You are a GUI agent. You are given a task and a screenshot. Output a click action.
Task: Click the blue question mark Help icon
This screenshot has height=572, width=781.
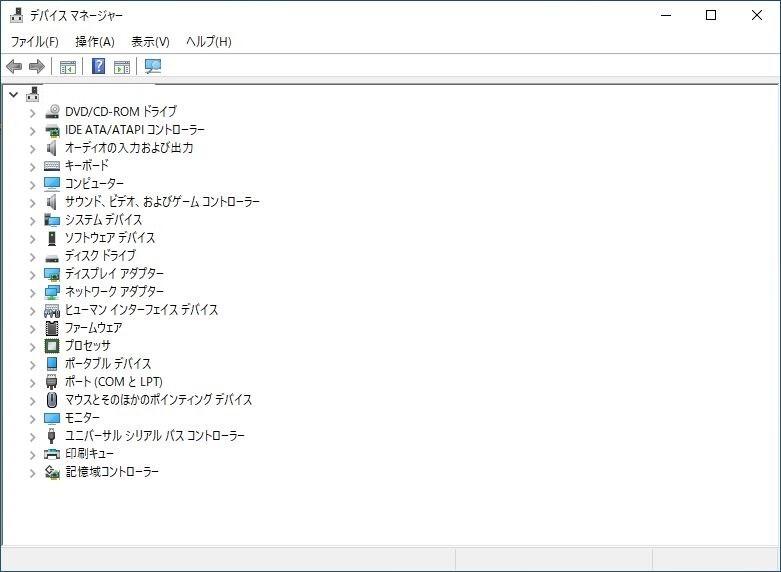(x=99, y=66)
